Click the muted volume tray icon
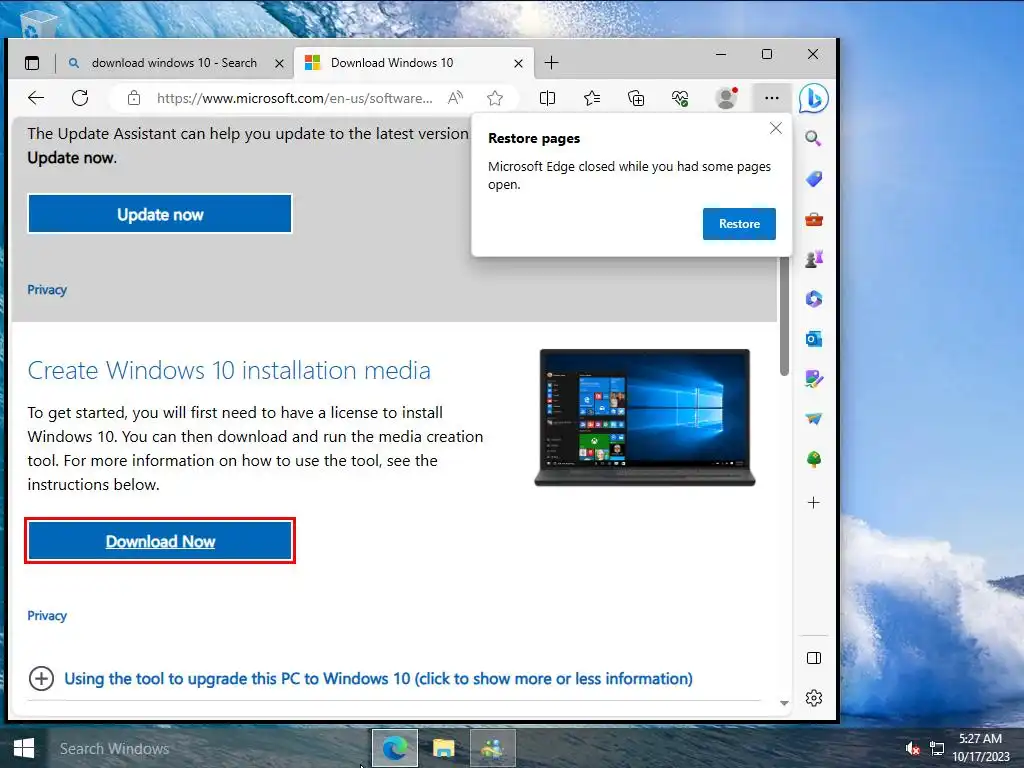The image size is (1024, 768). 912,748
